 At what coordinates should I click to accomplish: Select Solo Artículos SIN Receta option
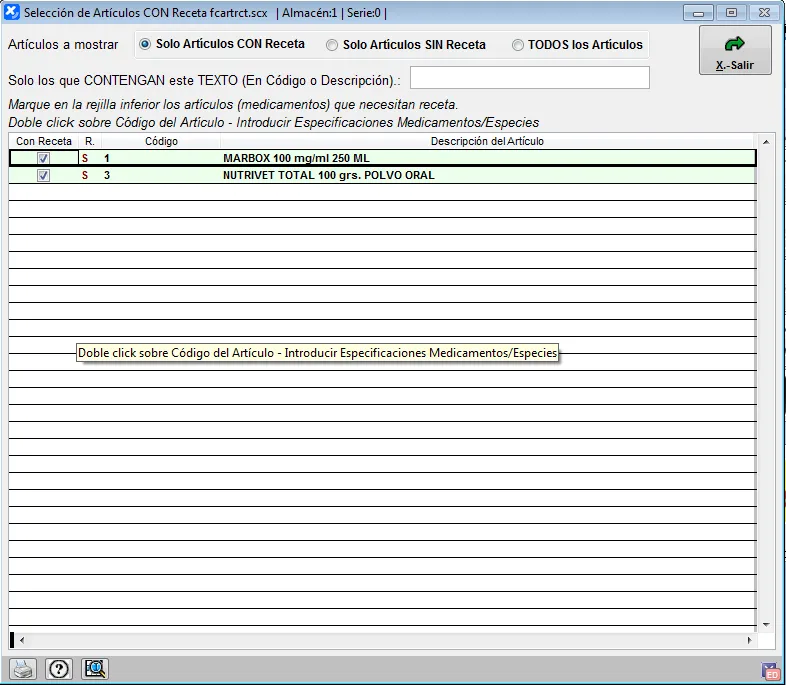[x=332, y=45]
